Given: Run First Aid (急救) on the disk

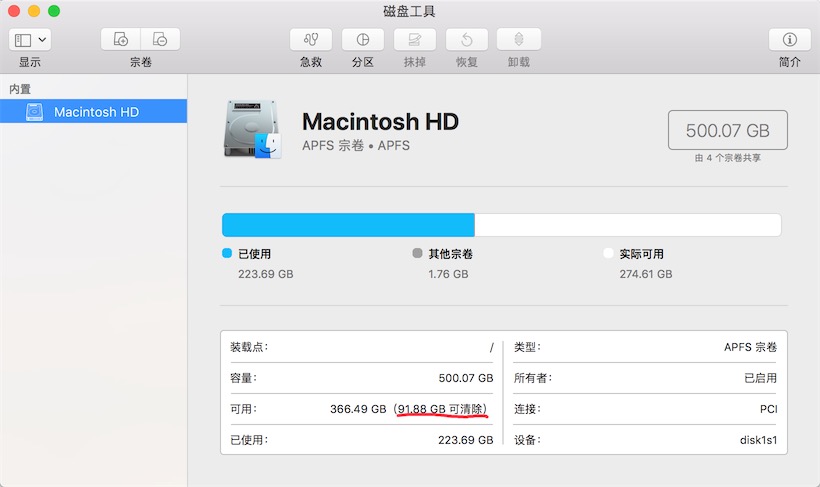Looking at the screenshot, I should [311, 40].
